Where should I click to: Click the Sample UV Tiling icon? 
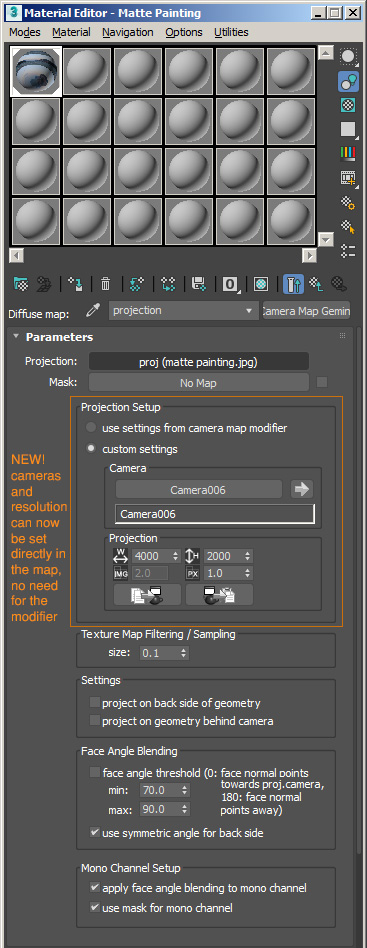(x=348, y=129)
